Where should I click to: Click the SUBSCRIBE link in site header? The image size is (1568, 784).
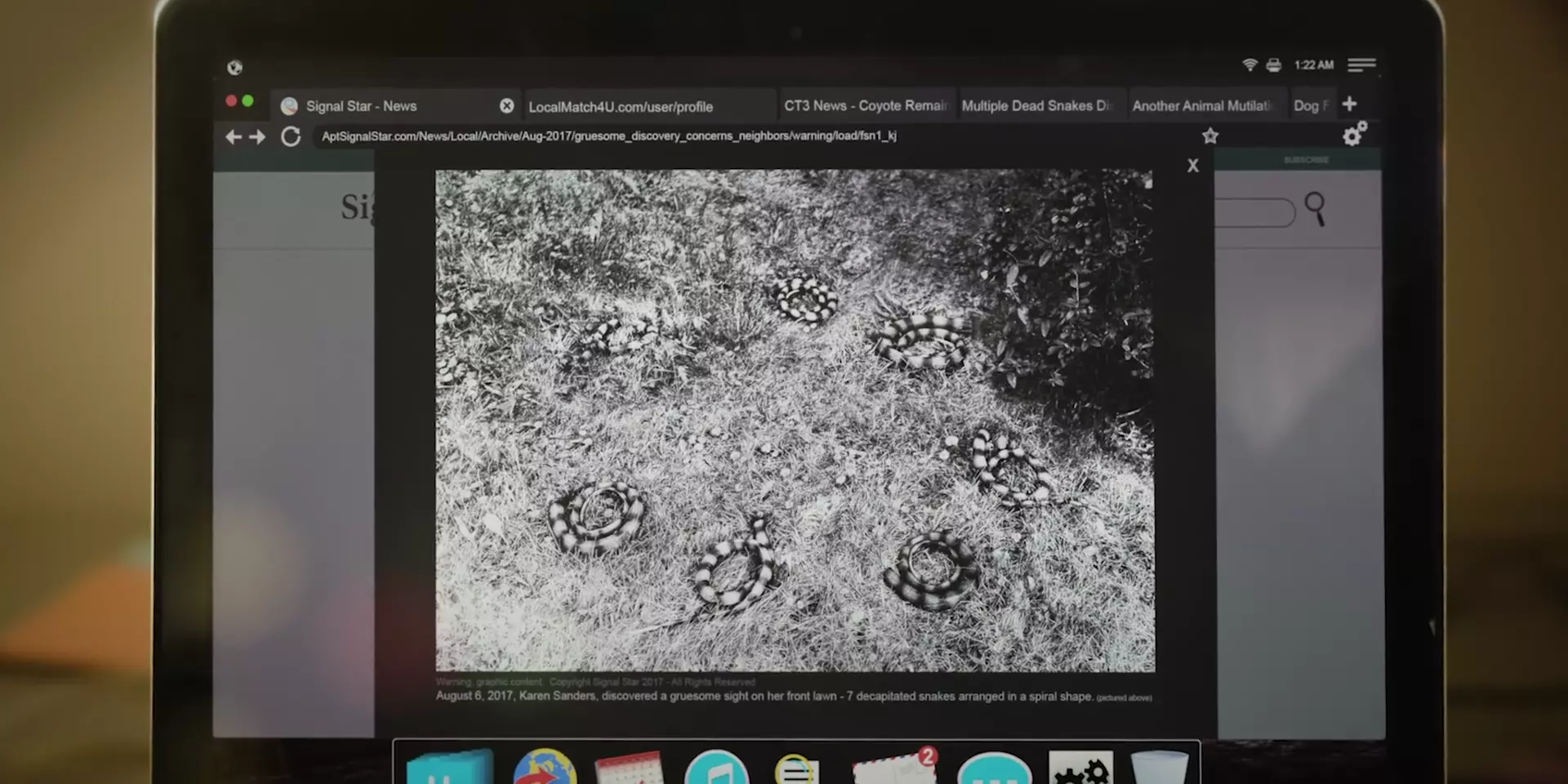coord(1306,160)
